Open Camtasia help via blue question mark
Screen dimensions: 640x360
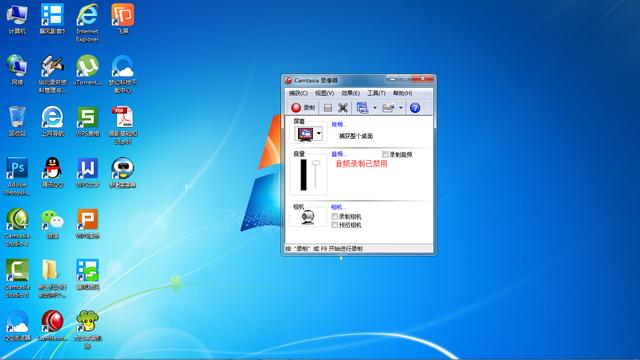[415, 108]
